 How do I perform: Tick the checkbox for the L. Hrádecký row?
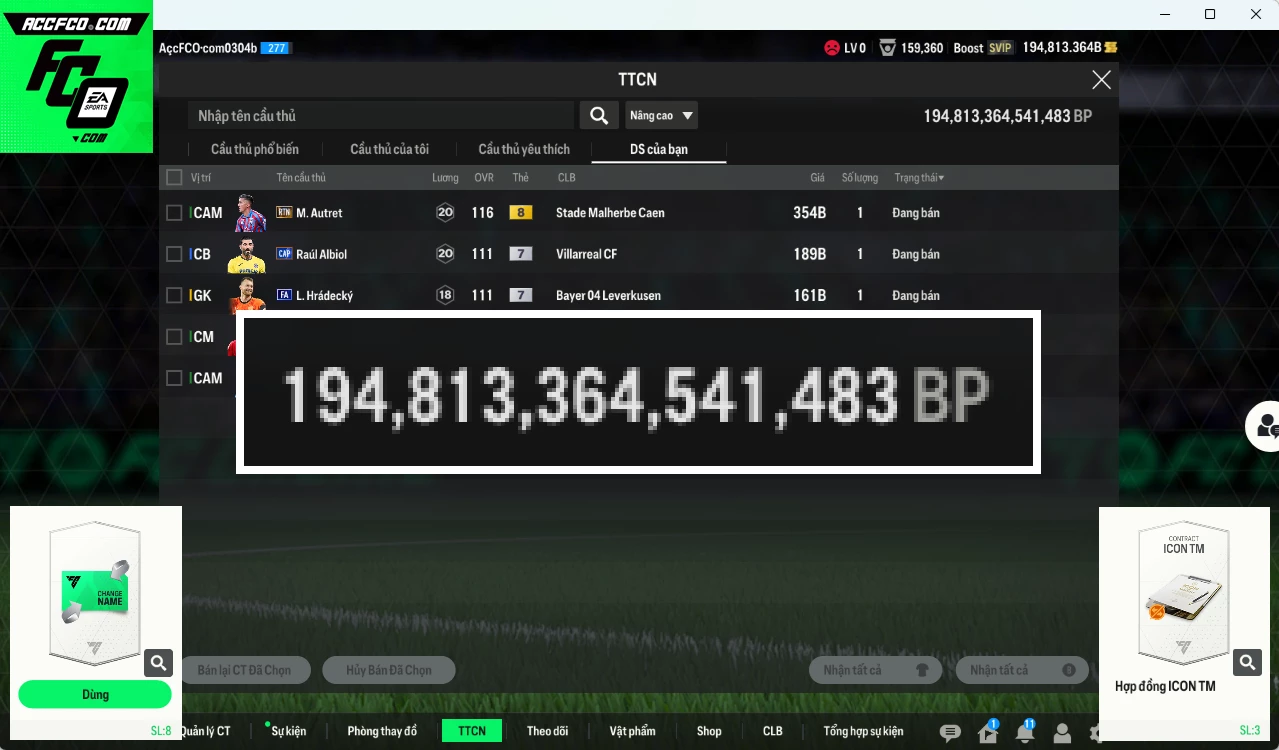[x=174, y=295]
